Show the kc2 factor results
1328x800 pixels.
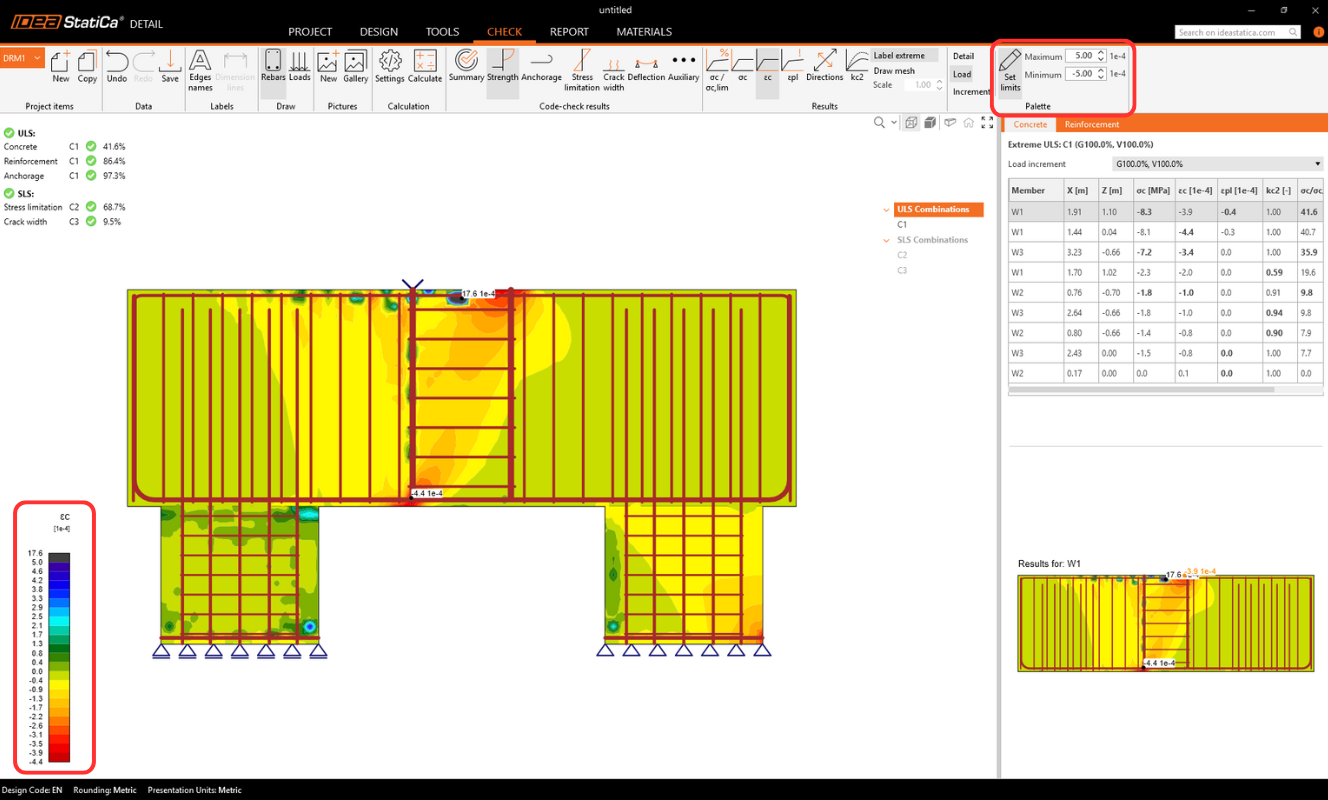(x=857, y=66)
